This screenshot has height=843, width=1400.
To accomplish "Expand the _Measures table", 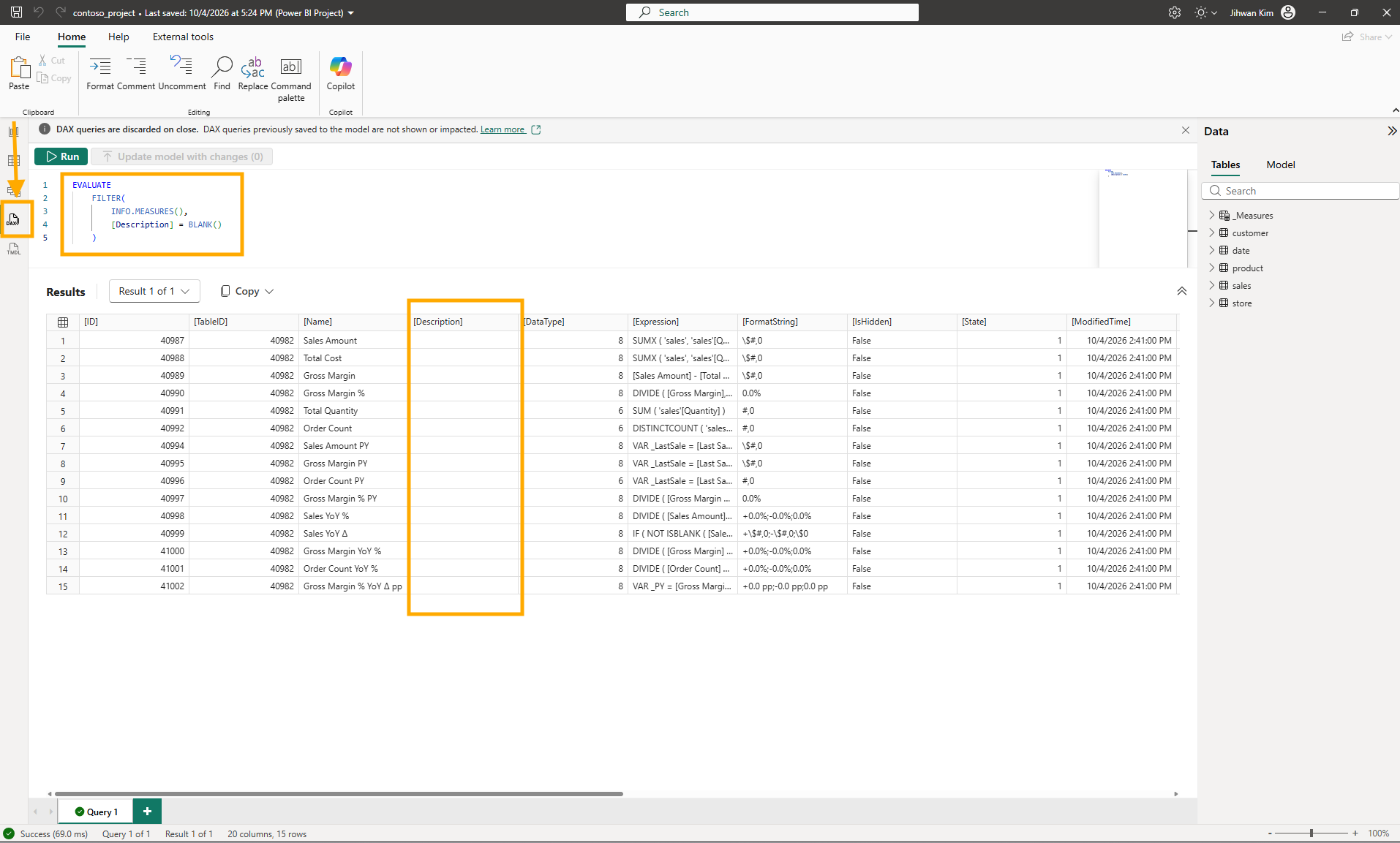I will tap(1211, 215).
